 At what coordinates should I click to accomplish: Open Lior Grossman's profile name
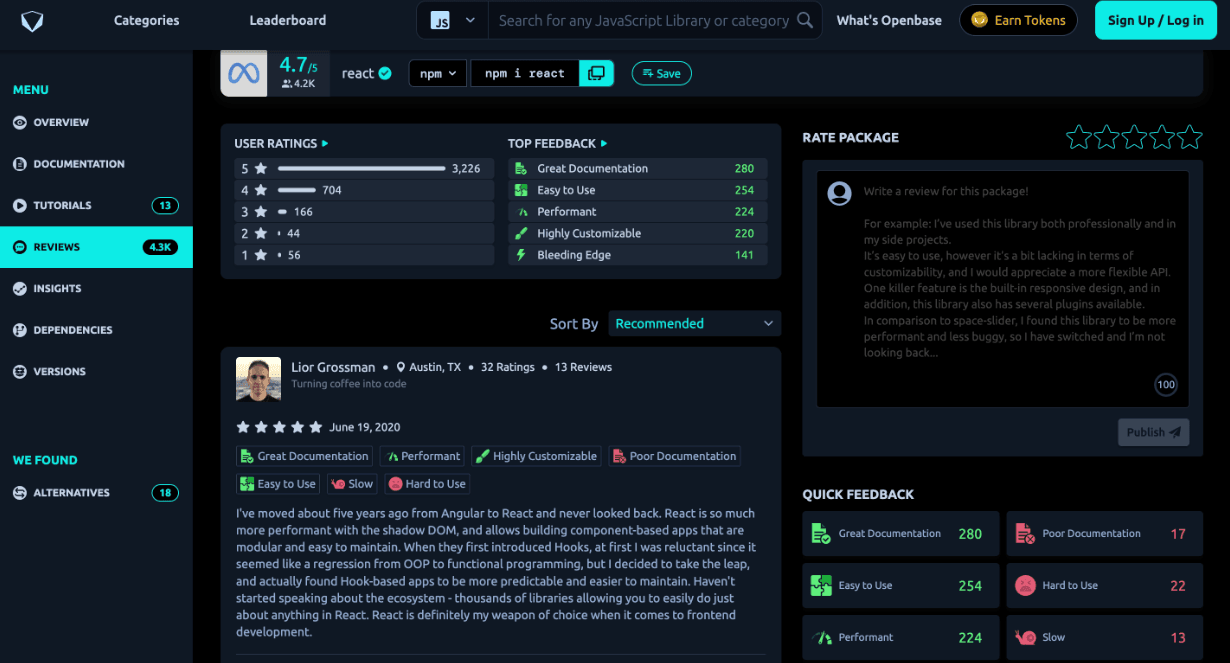[x=333, y=367]
